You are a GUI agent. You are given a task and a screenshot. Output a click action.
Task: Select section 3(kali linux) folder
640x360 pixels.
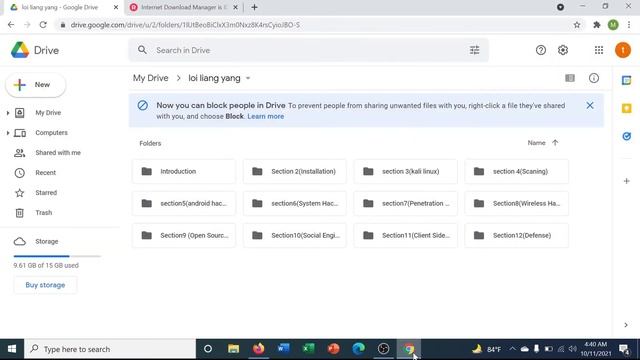coord(406,171)
